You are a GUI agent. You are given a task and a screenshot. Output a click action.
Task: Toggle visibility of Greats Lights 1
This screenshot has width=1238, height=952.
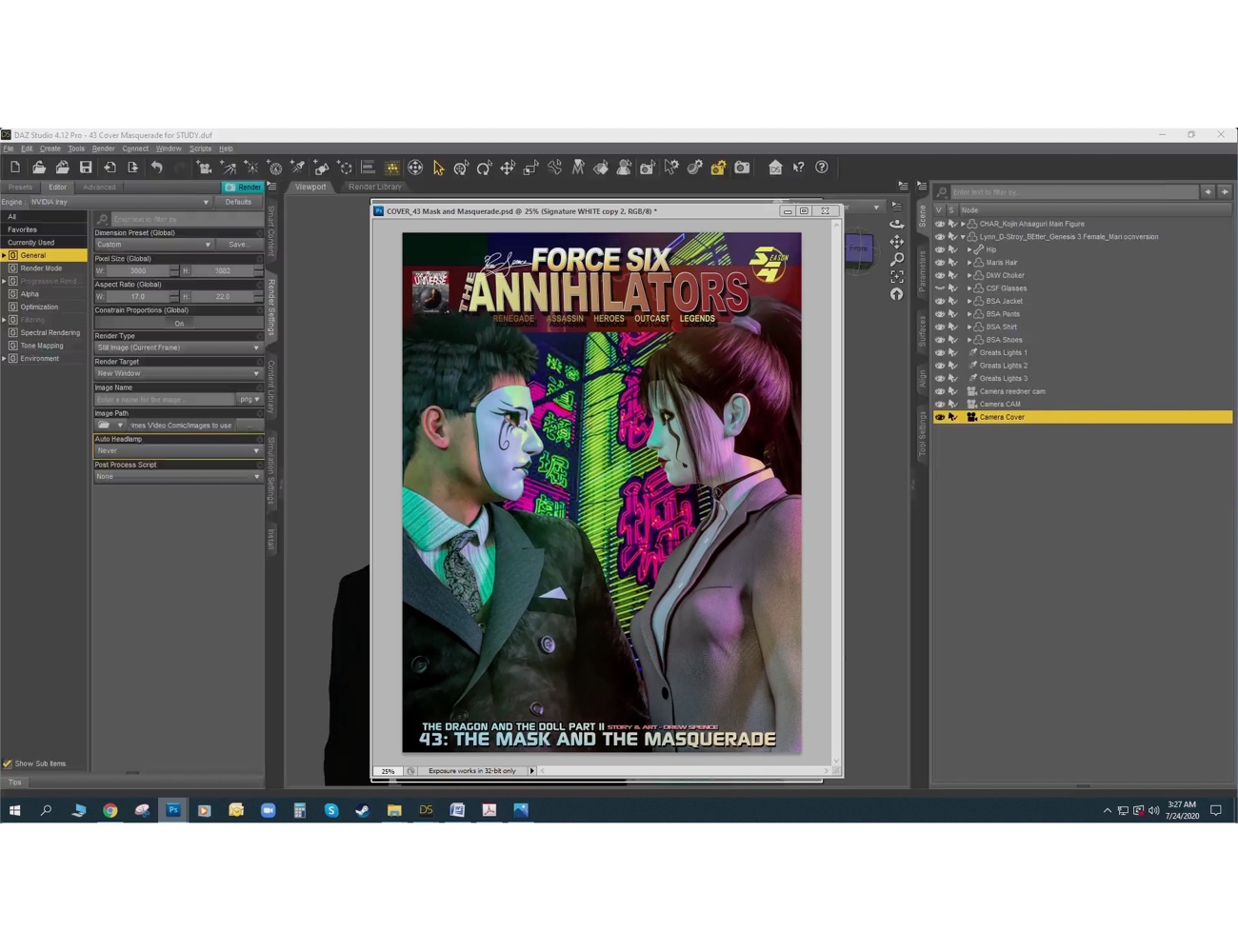pos(940,352)
